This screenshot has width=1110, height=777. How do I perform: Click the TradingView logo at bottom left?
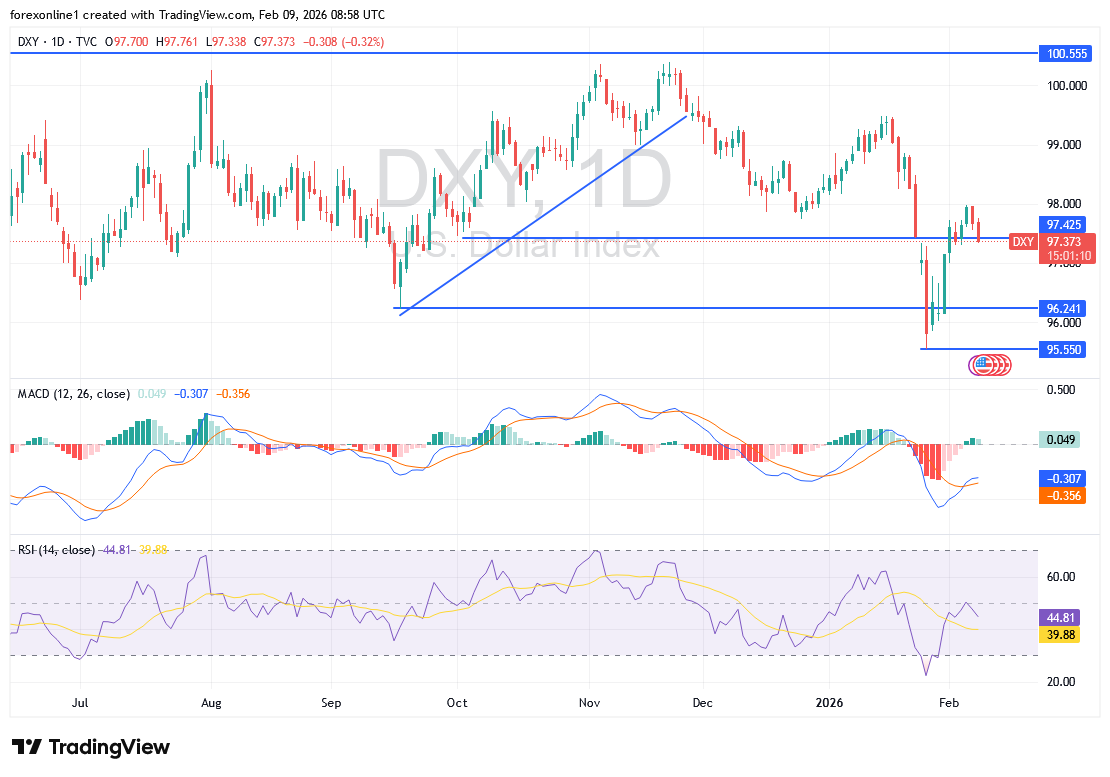pyautogui.click(x=91, y=747)
